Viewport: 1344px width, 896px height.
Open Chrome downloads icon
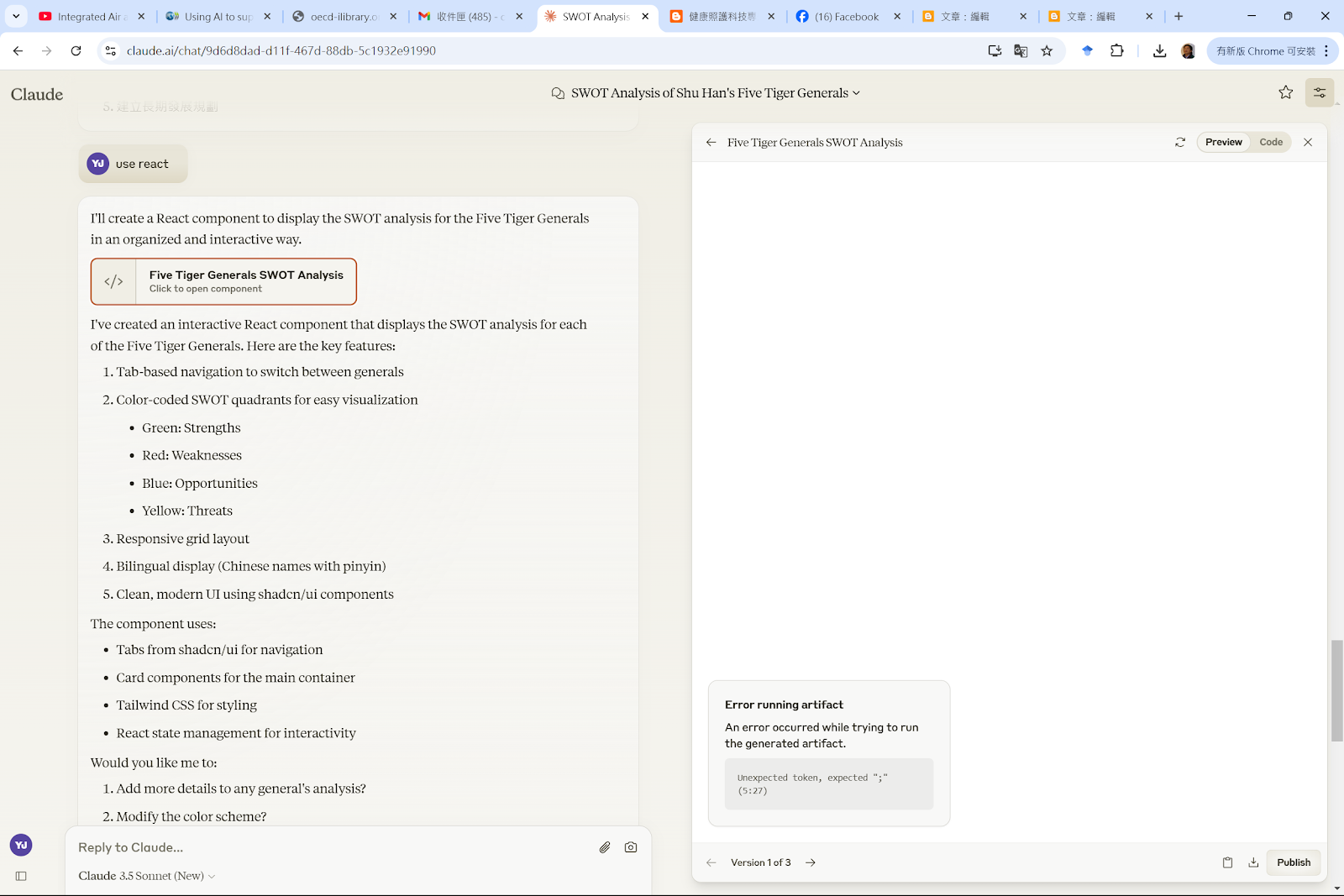[1159, 50]
